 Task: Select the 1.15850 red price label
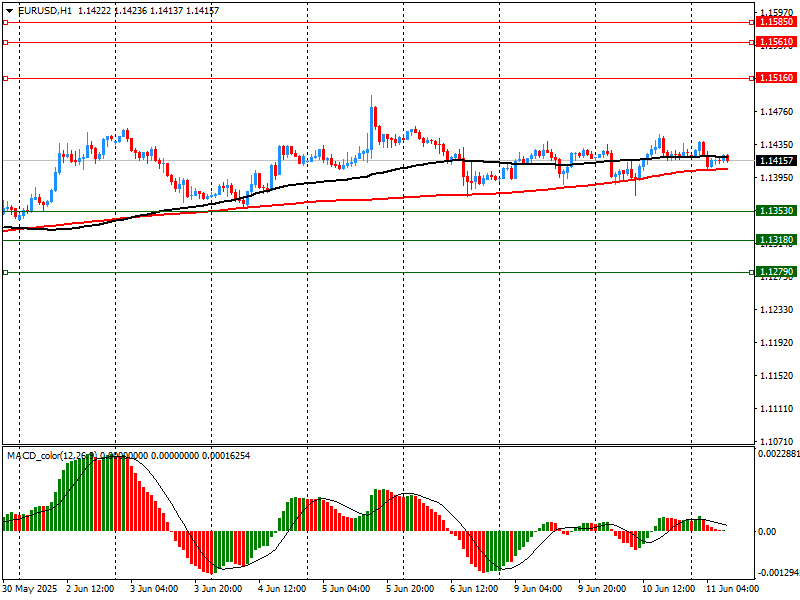[x=776, y=21]
